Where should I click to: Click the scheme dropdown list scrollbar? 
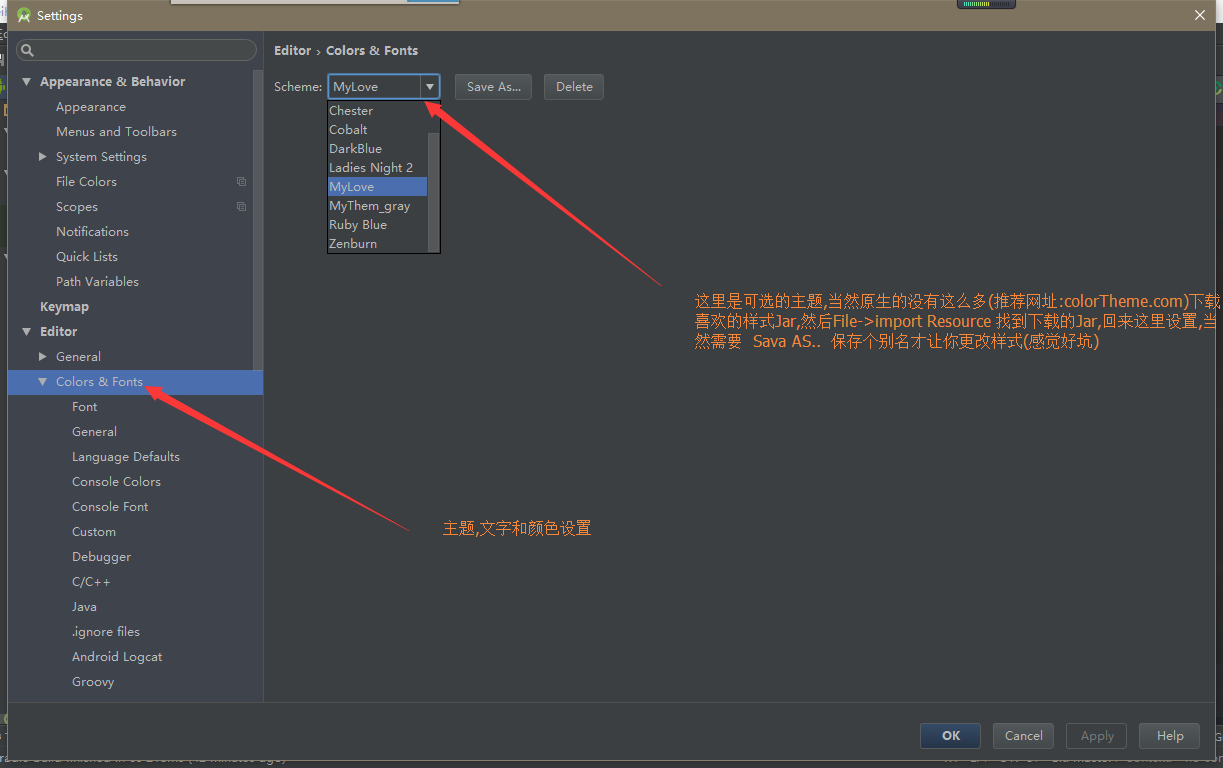coord(433,190)
